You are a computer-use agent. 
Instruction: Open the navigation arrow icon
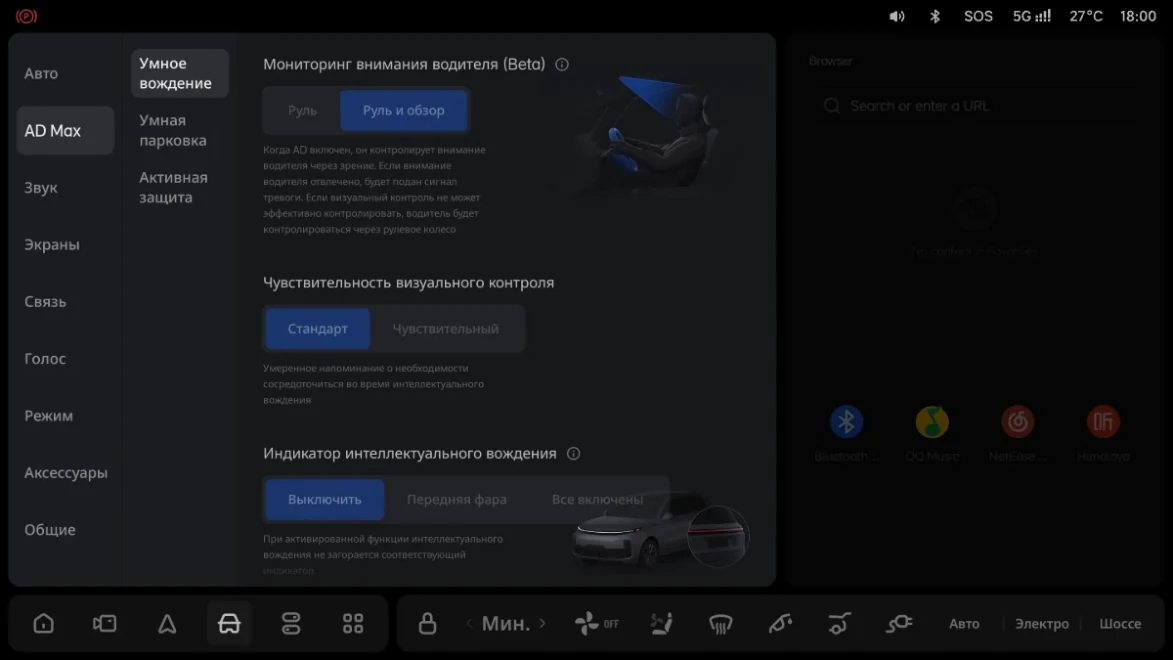(x=167, y=623)
